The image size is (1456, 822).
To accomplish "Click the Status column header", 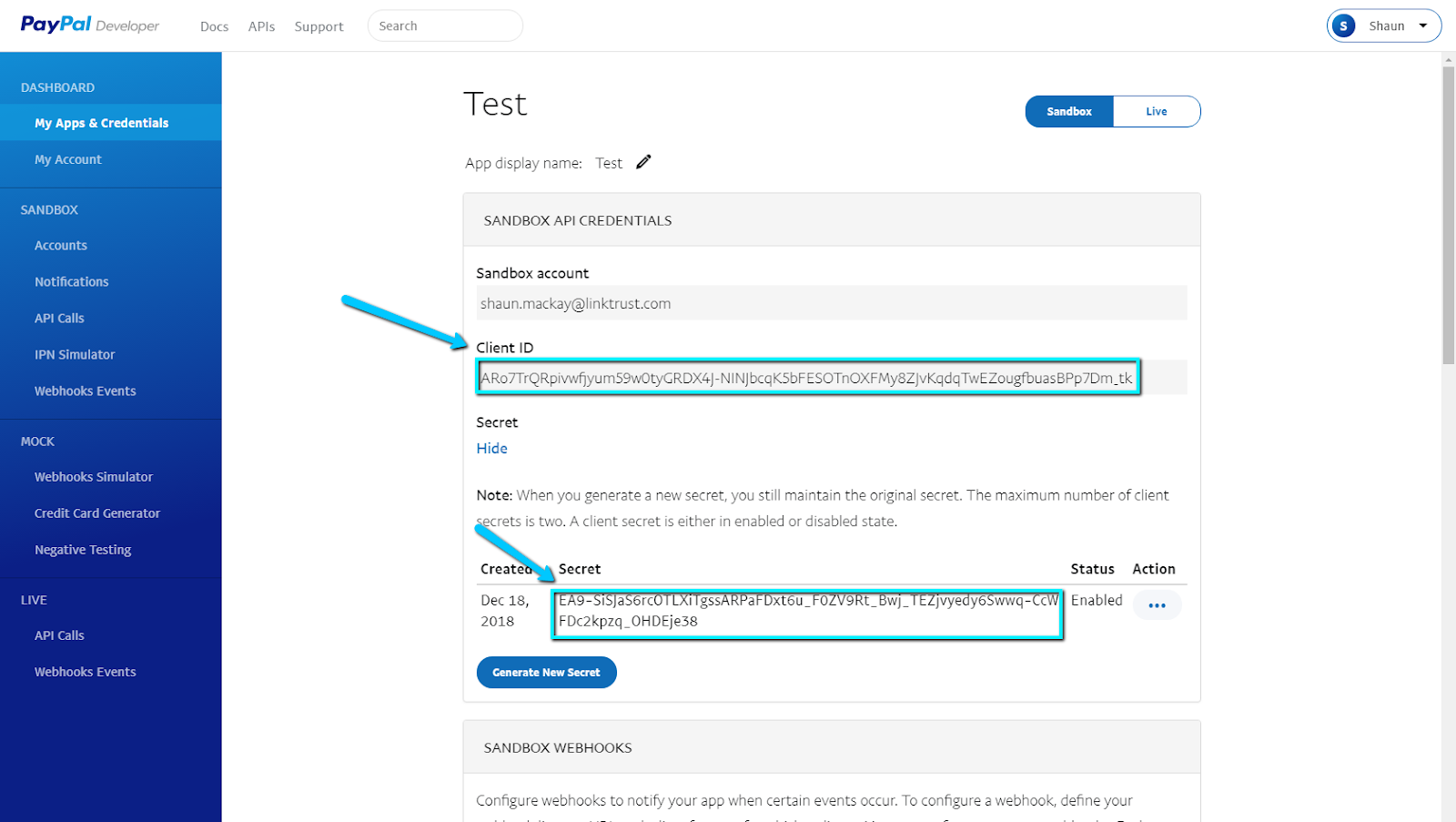I will pyautogui.click(x=1092, y=569).
